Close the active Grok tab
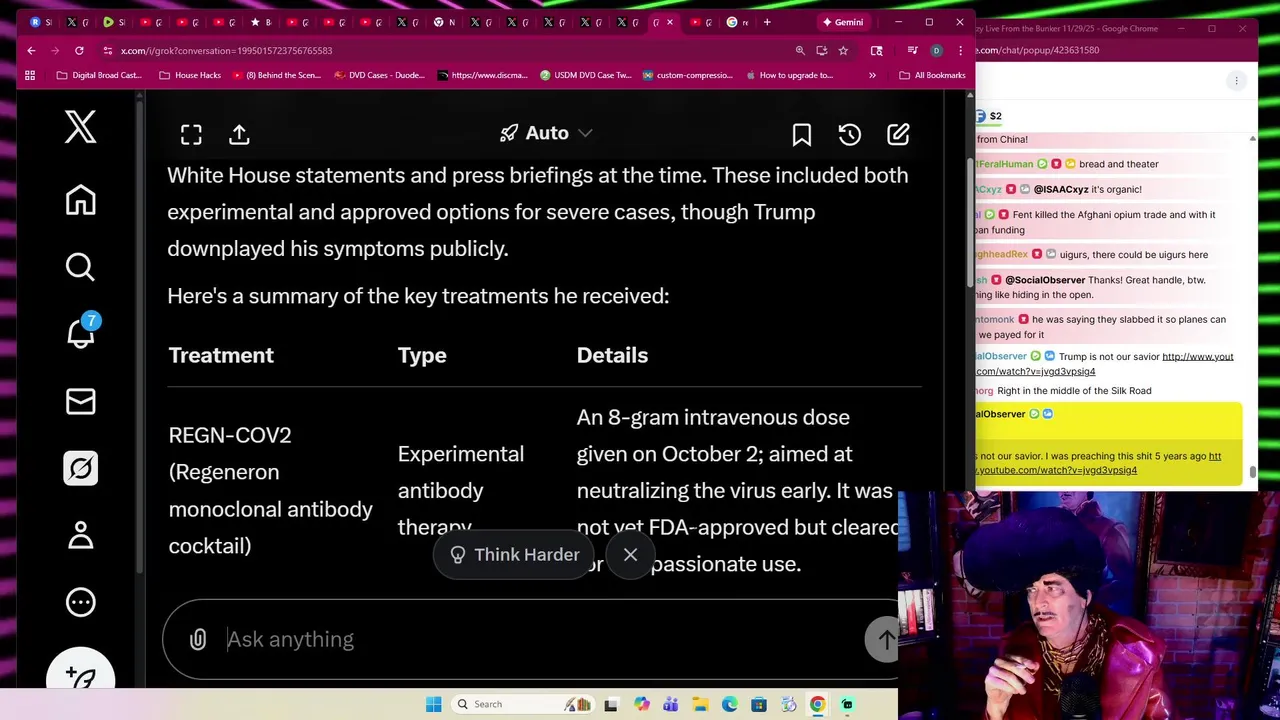Viewport: 1280px width, 720px height. [x=670, y=22]
